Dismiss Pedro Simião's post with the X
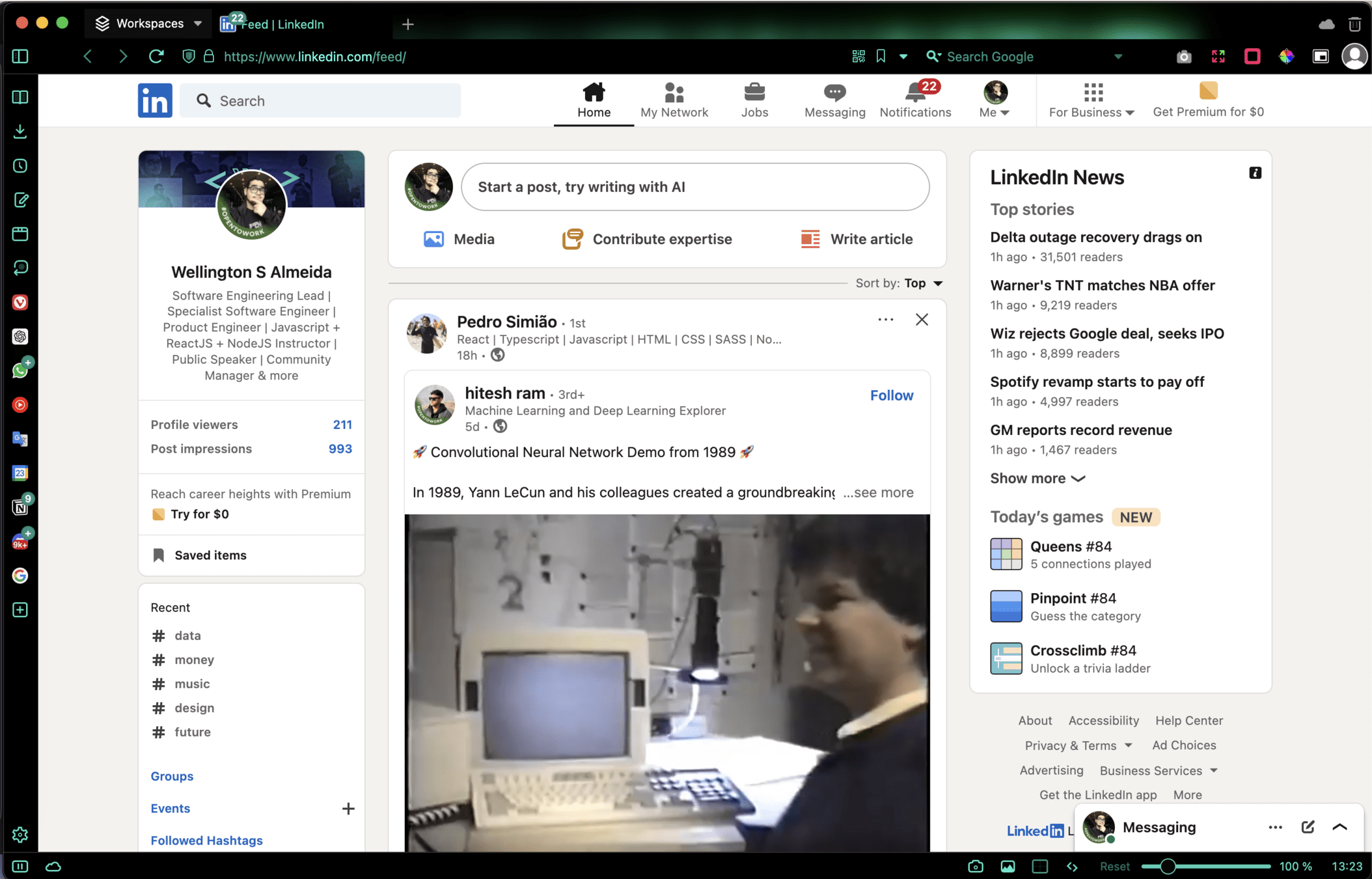 (922, 320)
